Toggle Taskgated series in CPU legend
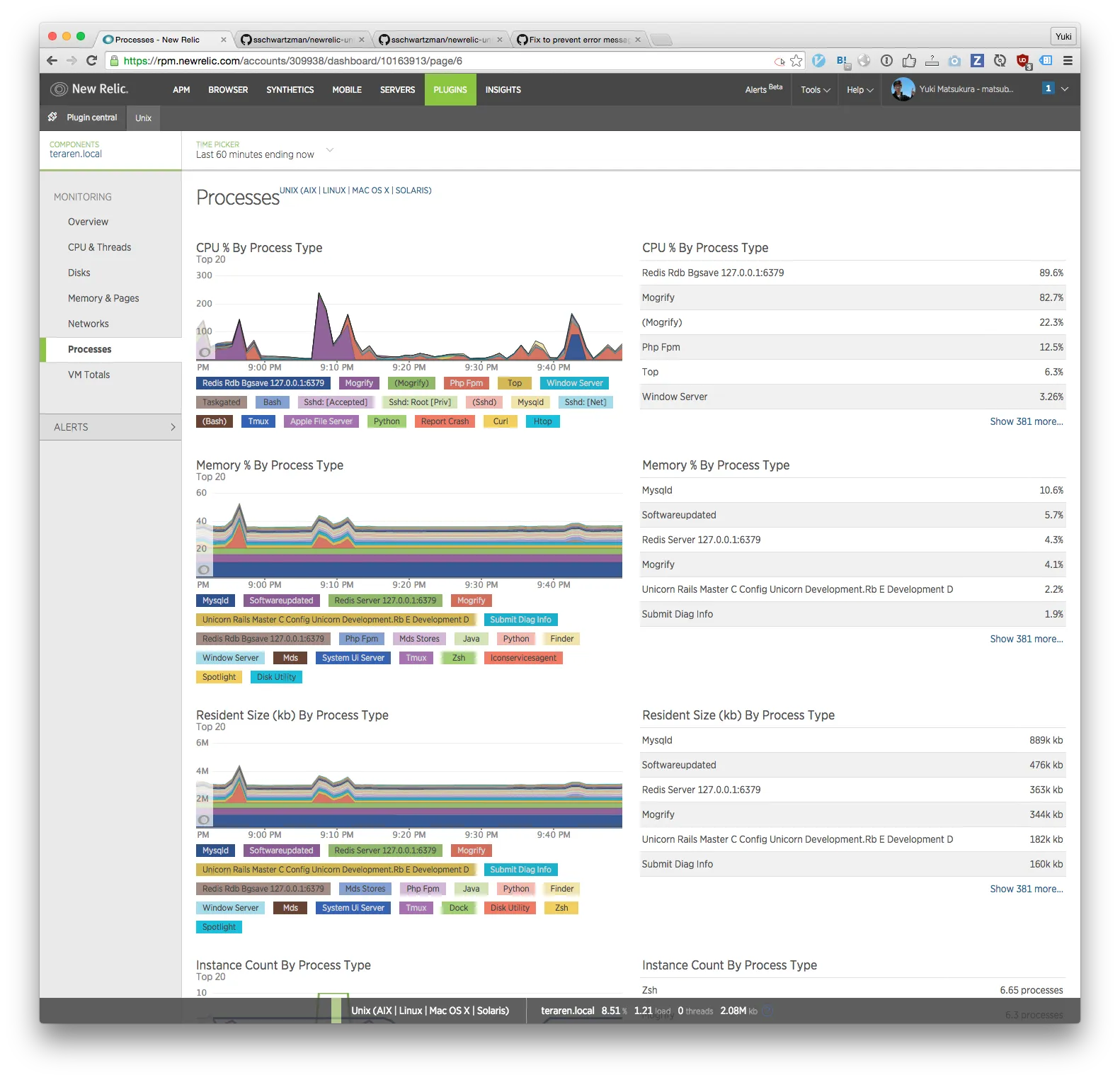Image resolution: width=1120 pixels, height=1080 pixels. 222,402
